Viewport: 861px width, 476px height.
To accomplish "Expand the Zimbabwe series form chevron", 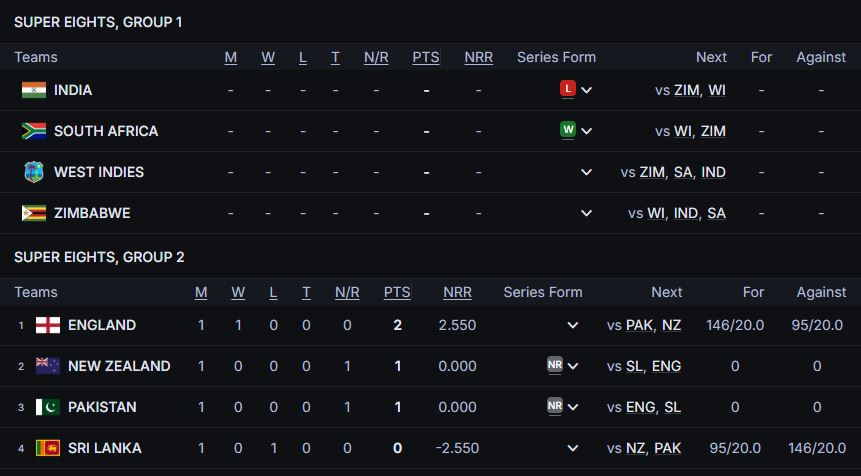I will (x=586, y=213).
